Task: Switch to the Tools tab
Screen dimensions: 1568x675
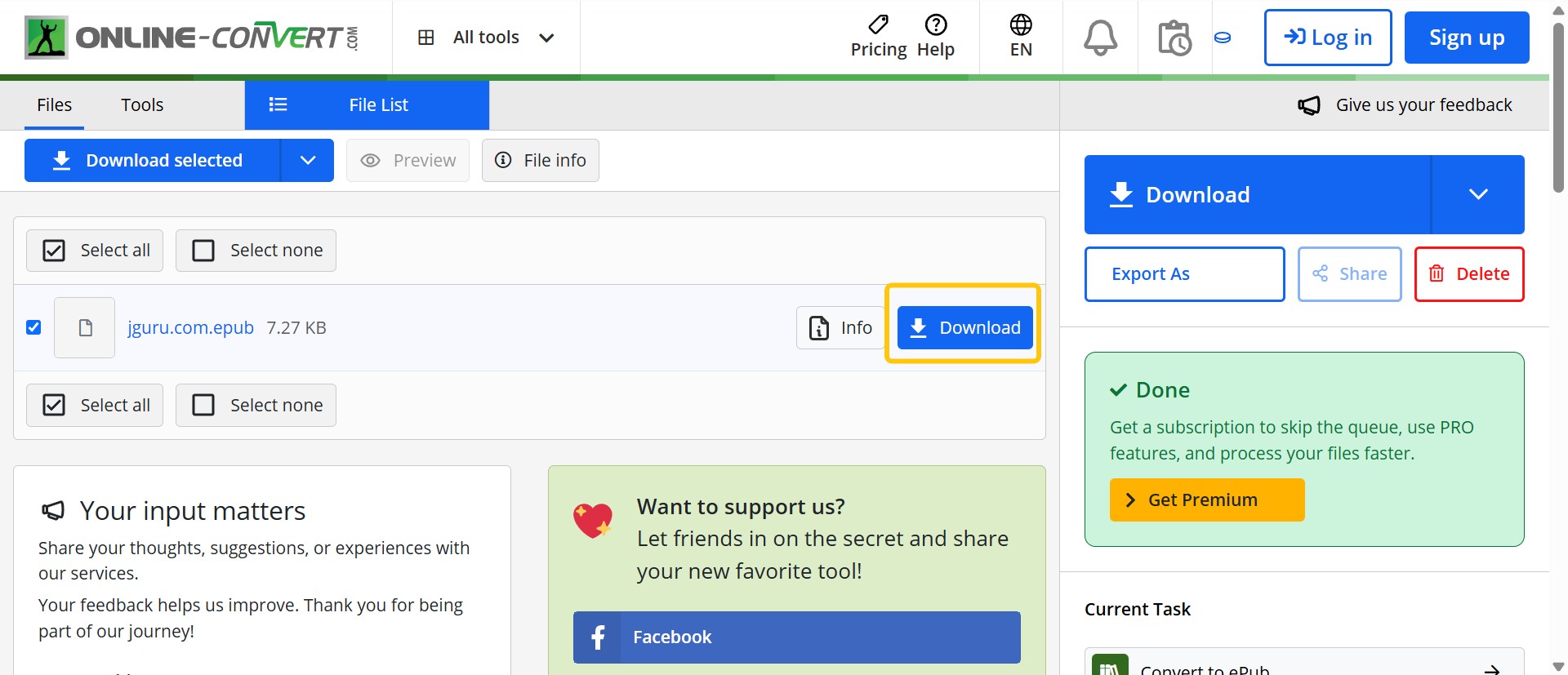Action: (142, 104)
